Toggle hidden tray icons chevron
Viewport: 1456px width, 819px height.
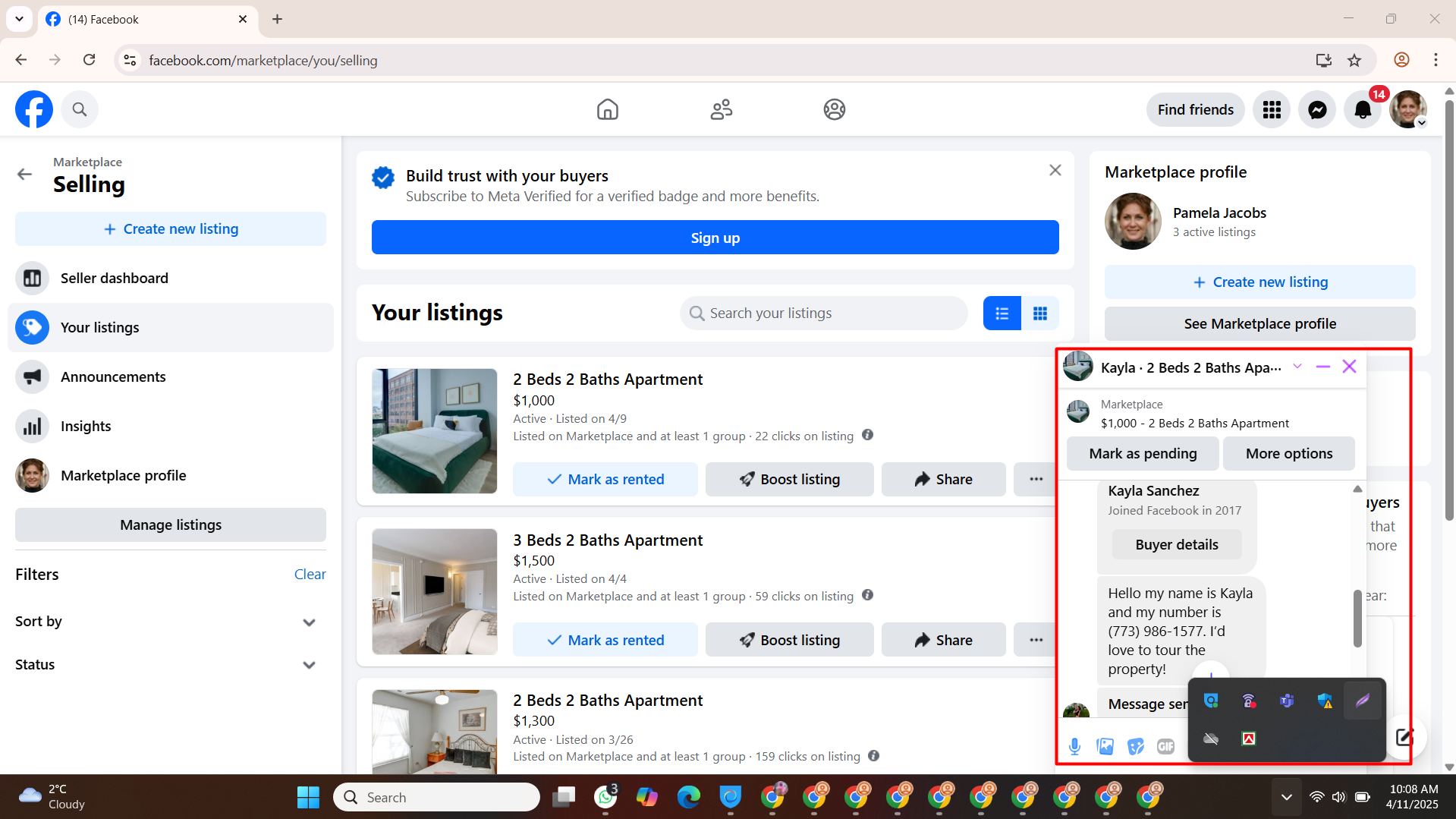(1286, 797)
